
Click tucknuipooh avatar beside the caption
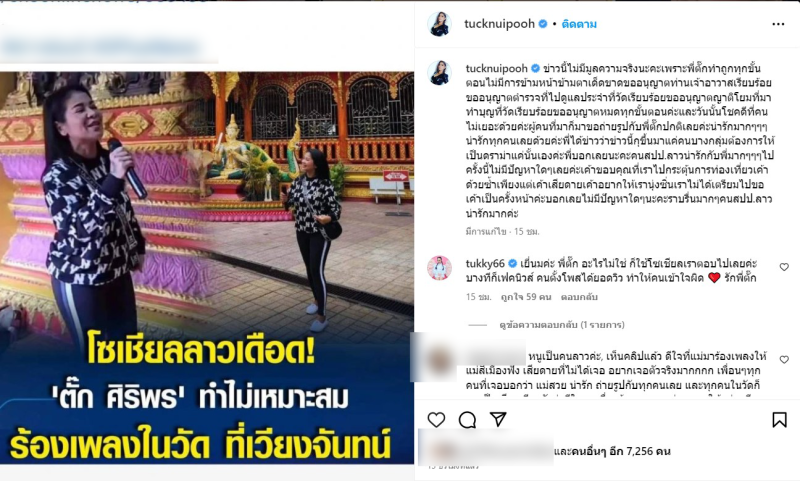click(x=439, y=72)
